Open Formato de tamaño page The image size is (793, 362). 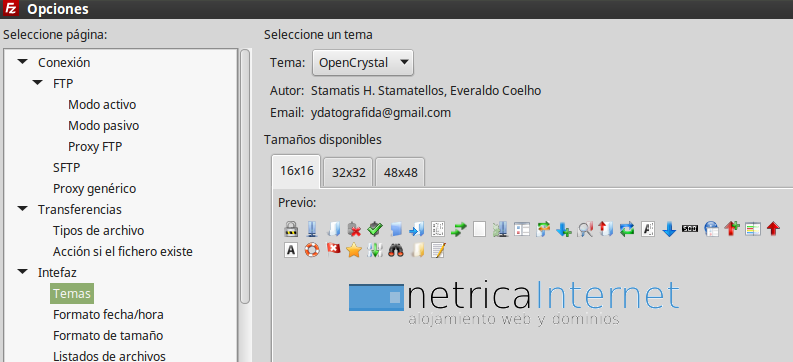point(108,335)
